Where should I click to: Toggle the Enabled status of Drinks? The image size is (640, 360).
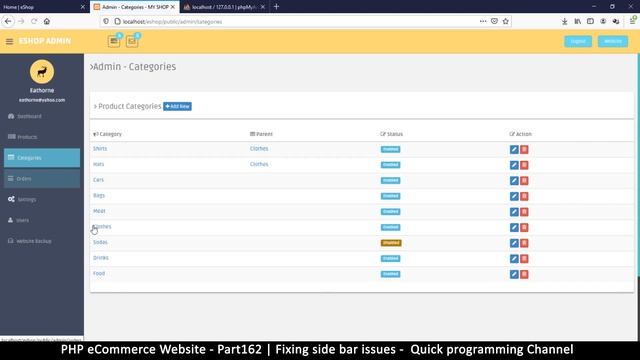390,258
